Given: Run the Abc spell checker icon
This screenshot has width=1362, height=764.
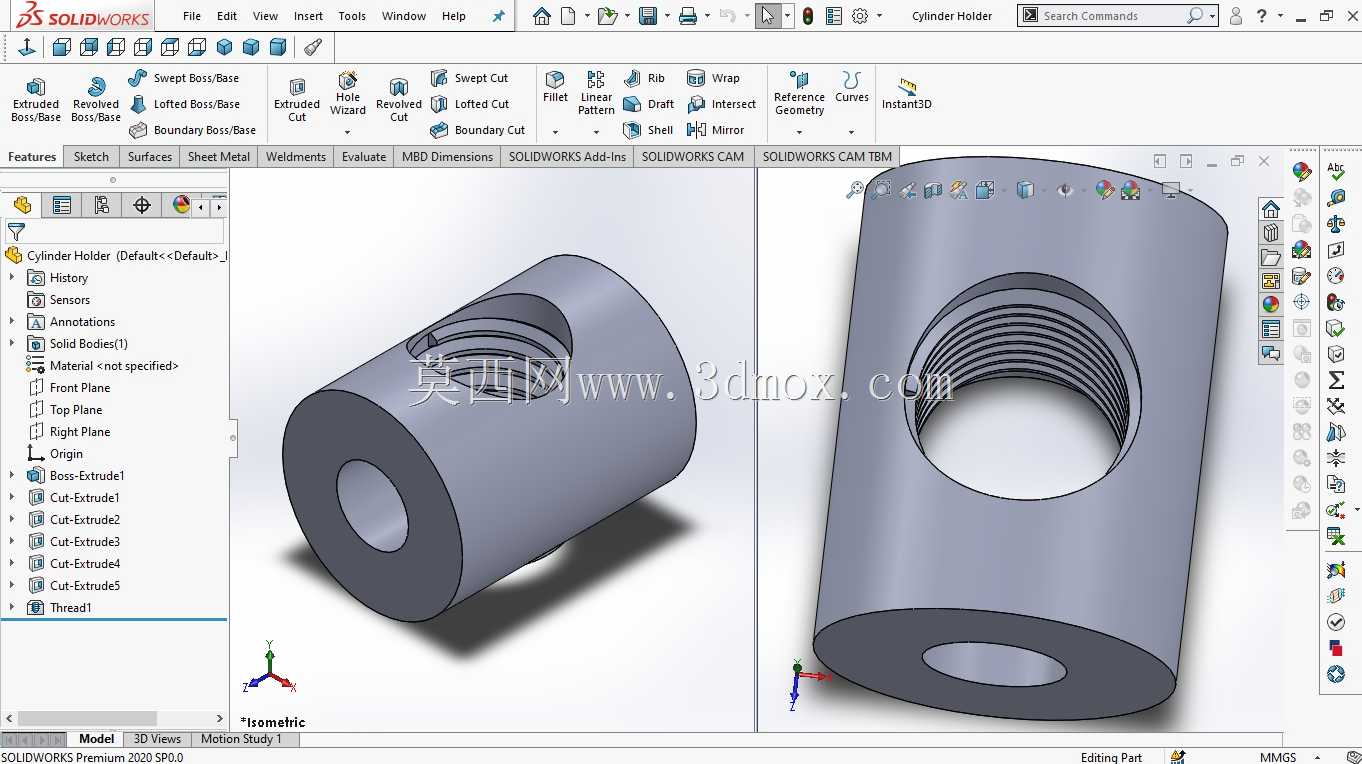Looking at the screenshot, I should pyautogui.click(x=1336, y=170).
